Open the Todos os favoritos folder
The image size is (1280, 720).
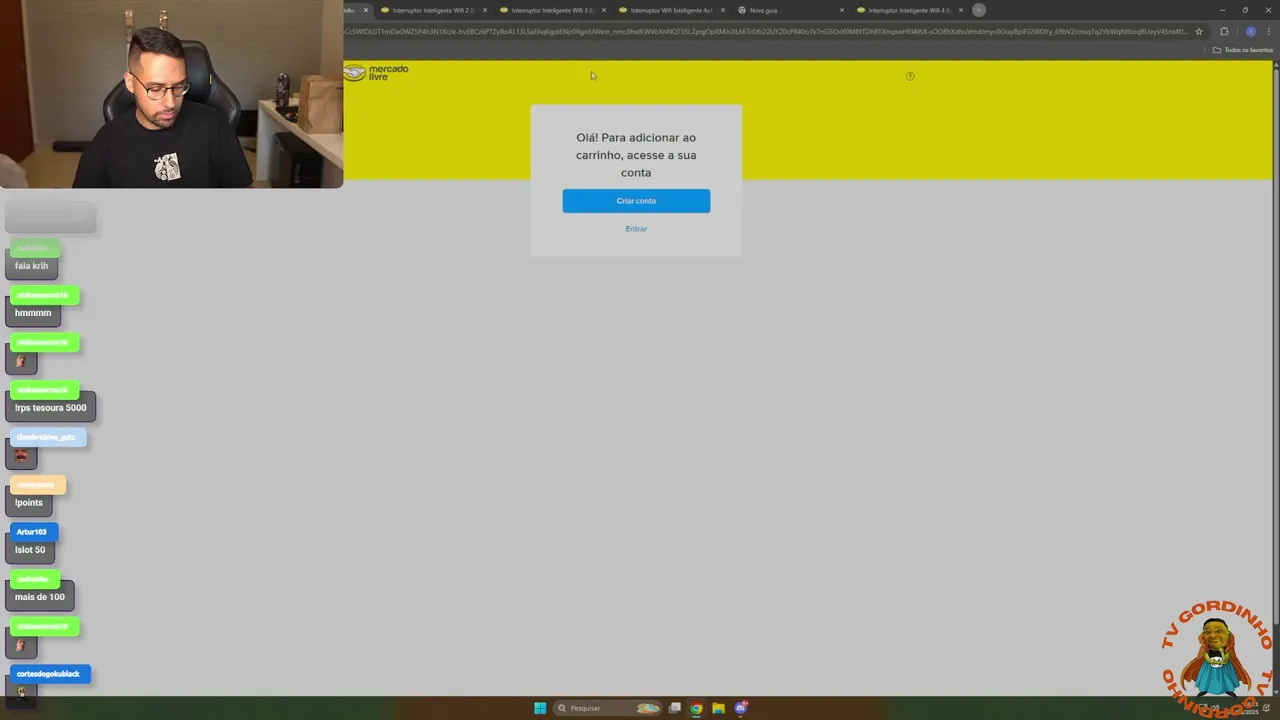coord(1243,50)
